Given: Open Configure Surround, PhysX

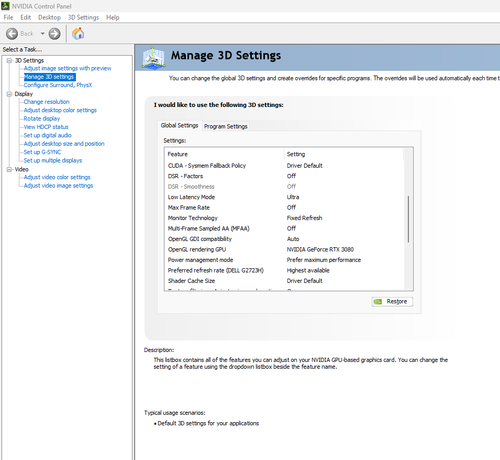Looking at the screenshot, I should pyautogui.click(x=58, y=85).
